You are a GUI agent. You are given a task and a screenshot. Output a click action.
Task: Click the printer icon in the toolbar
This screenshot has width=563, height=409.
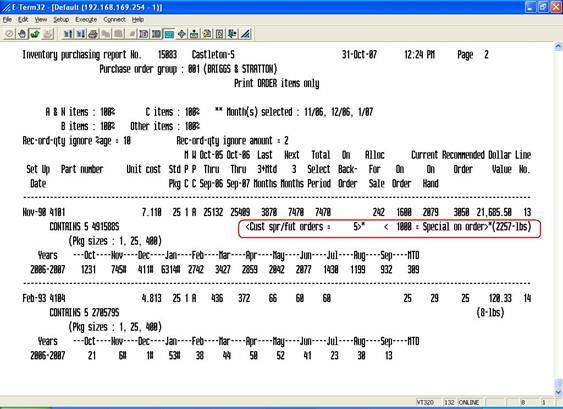(93, 34)
